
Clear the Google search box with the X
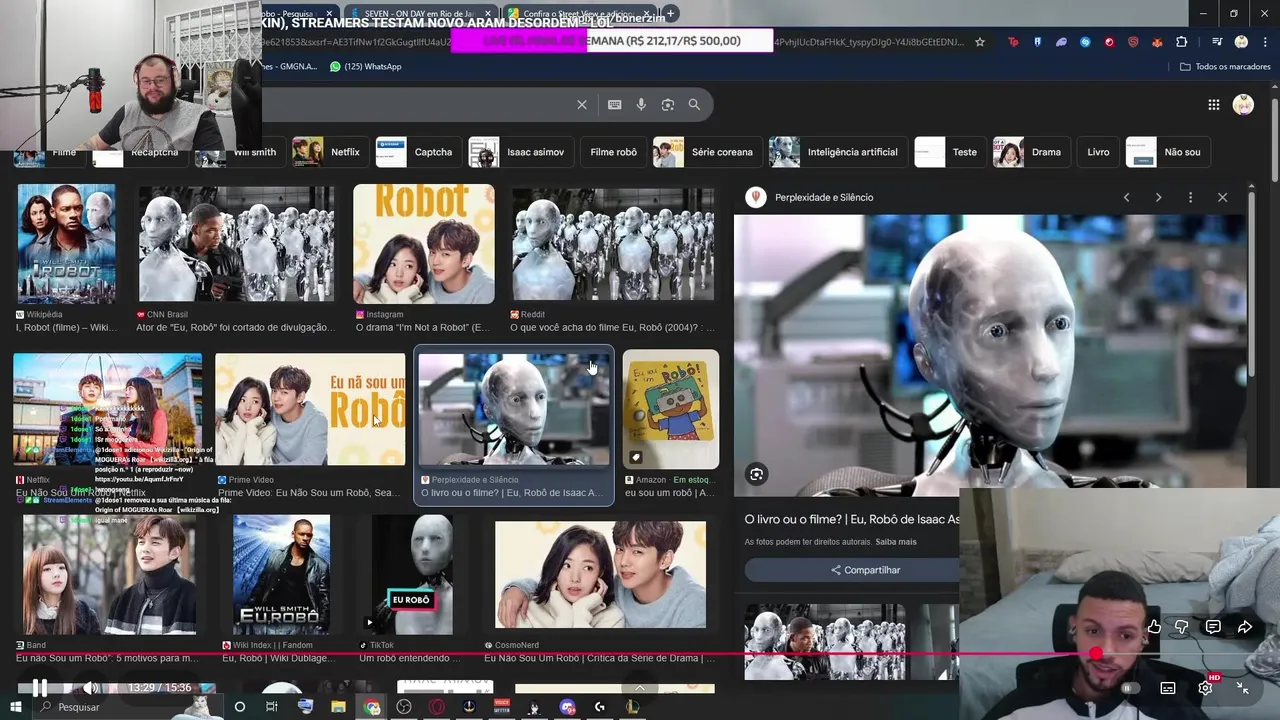click(582, 104)
